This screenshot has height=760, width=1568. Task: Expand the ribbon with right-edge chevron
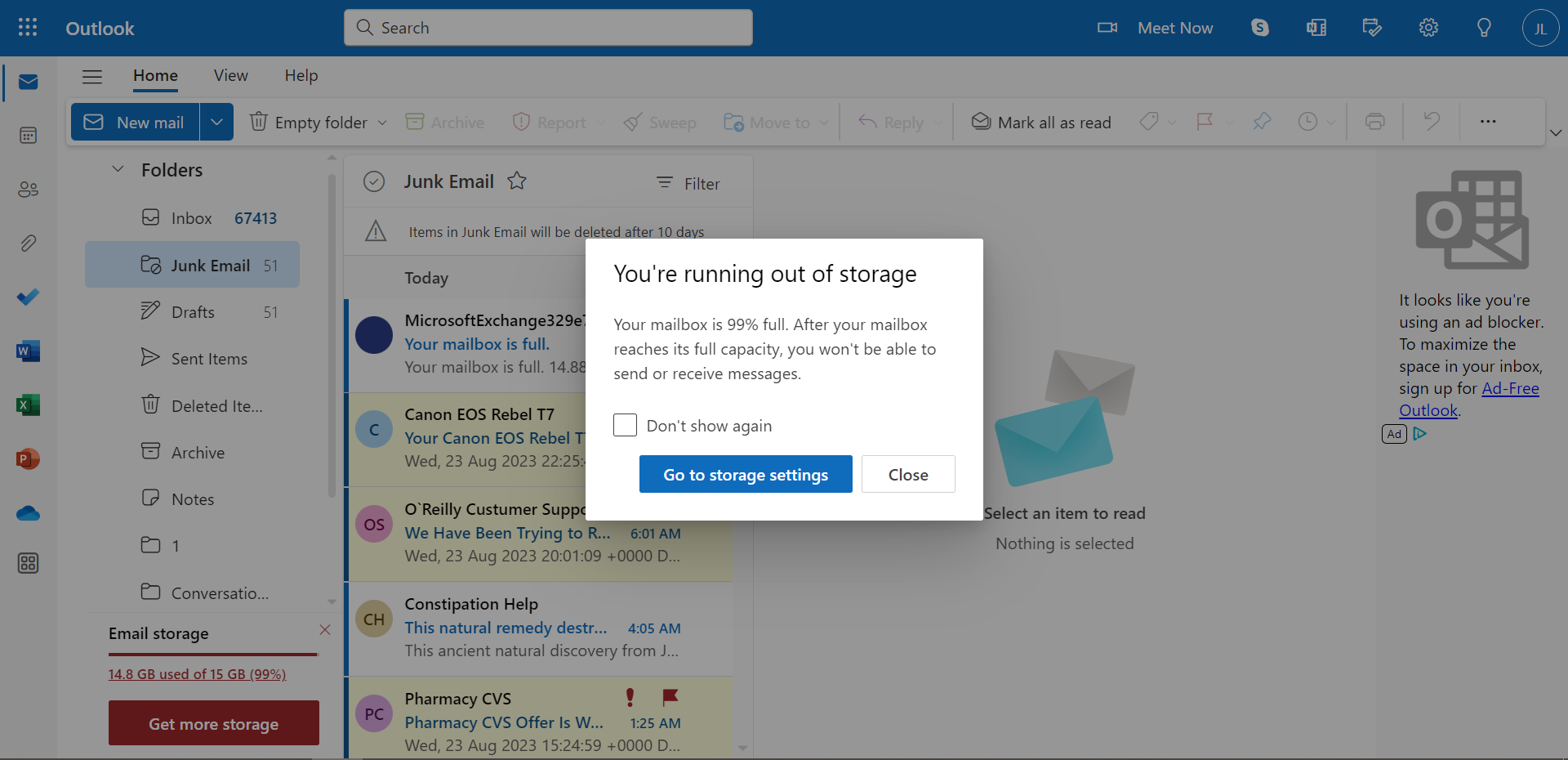(x=1556, y=132)
